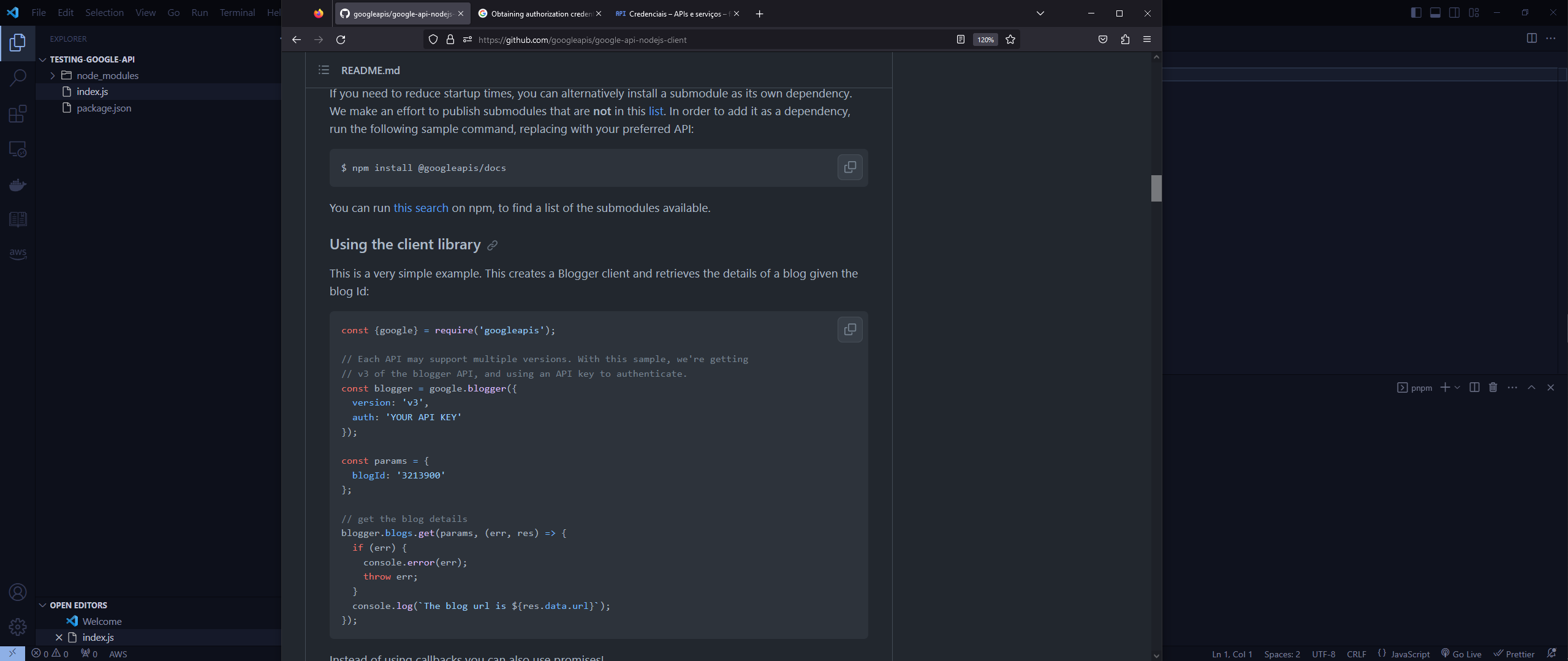Close the terminal panel
Image resolution: width=1568 pixels, height=661 pixels.
pos(1551,388)
